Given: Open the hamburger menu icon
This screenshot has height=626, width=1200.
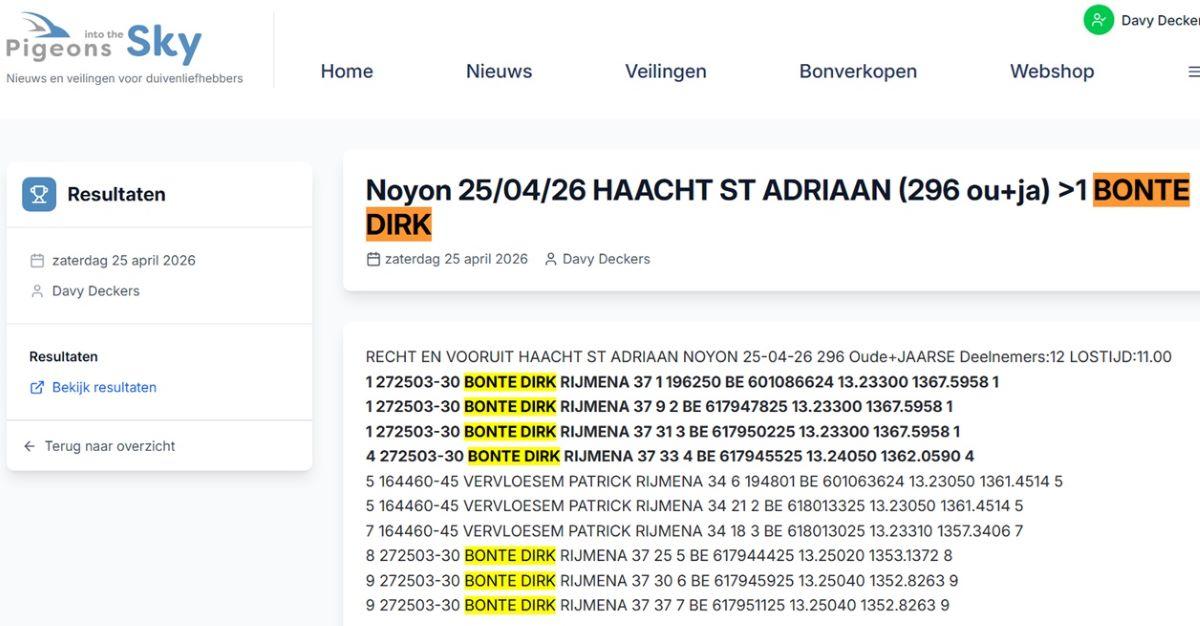Looking at the screenshot, I should coord(1193,72).
